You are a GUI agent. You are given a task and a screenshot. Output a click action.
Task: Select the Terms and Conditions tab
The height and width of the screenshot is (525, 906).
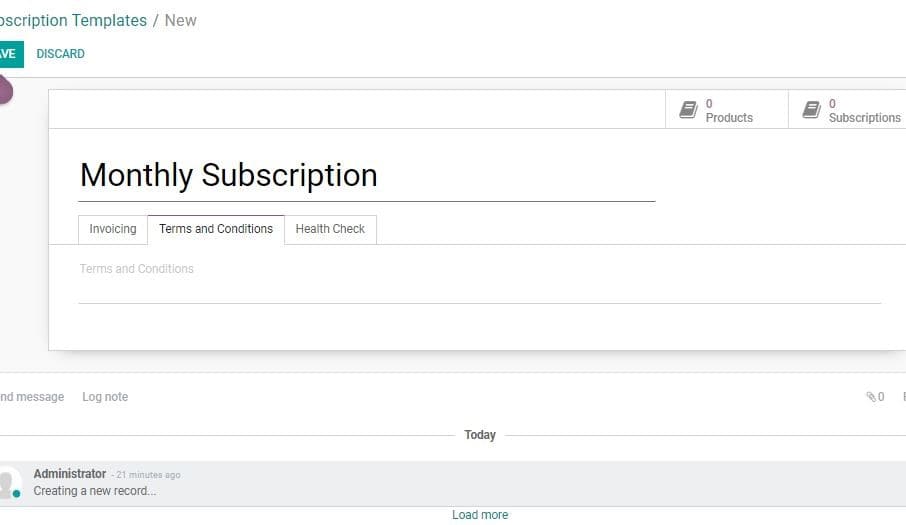coord(216,229)
